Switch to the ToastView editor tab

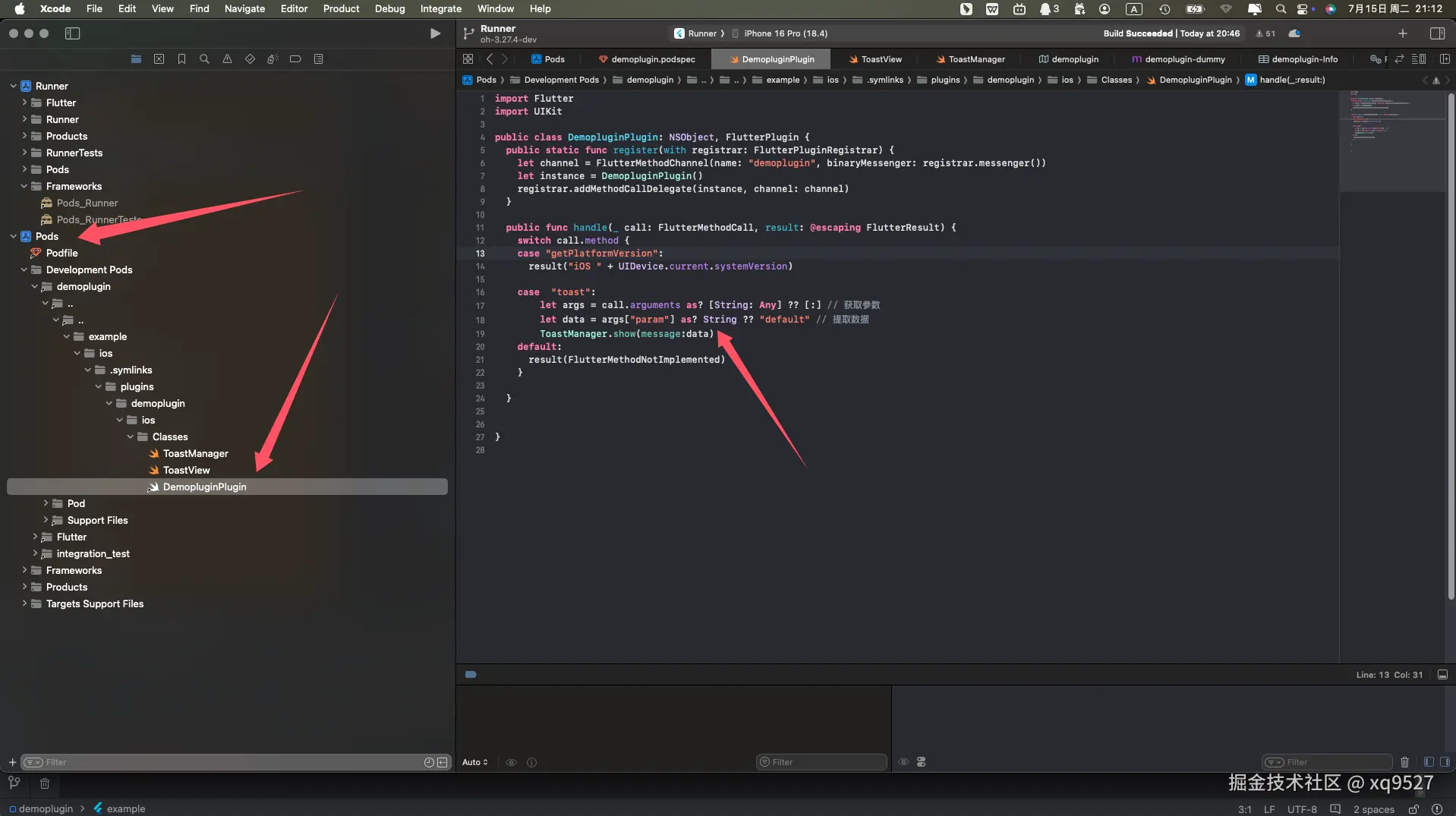point(875,59)
